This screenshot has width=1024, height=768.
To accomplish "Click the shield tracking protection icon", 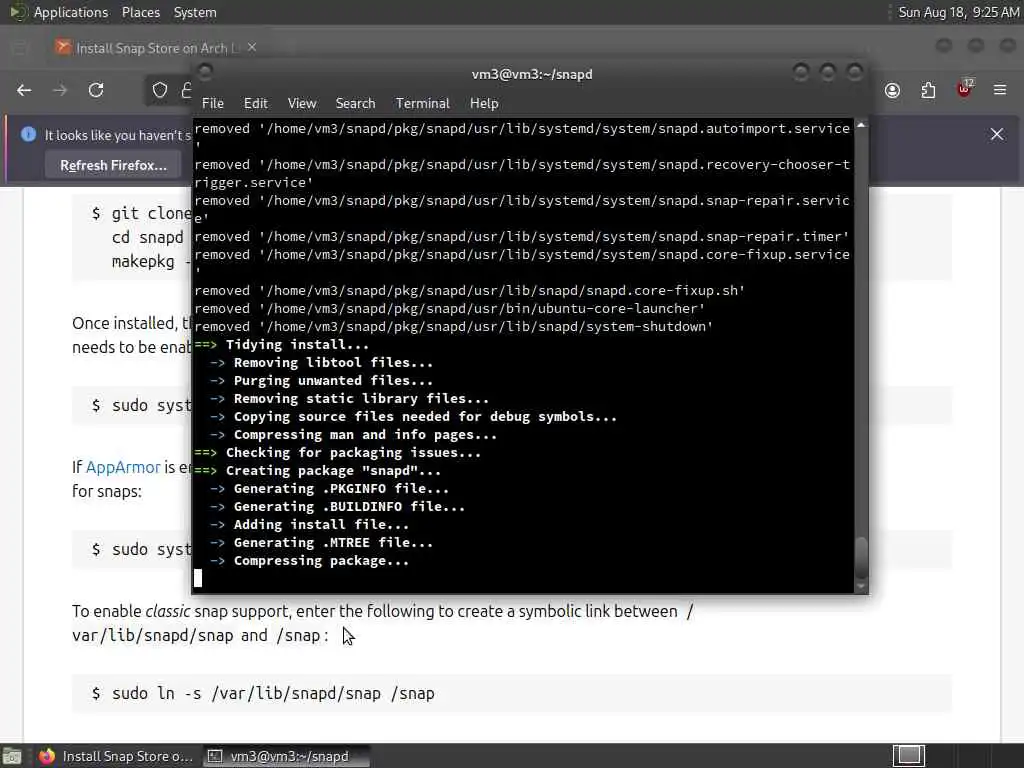I will pos(160,90).
